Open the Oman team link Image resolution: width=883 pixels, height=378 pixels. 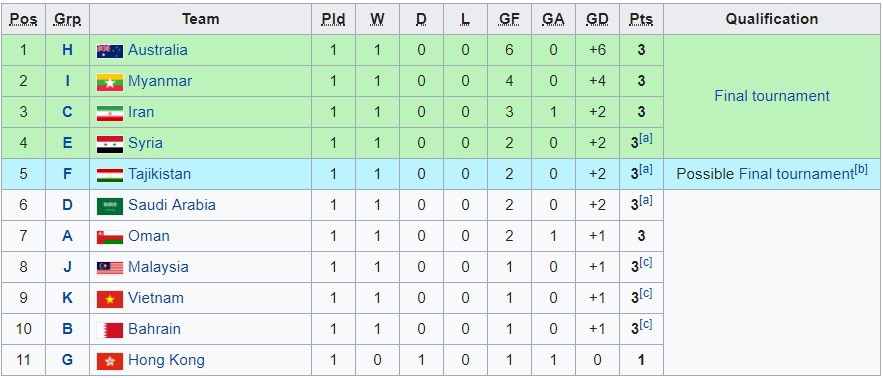[149, 236]
